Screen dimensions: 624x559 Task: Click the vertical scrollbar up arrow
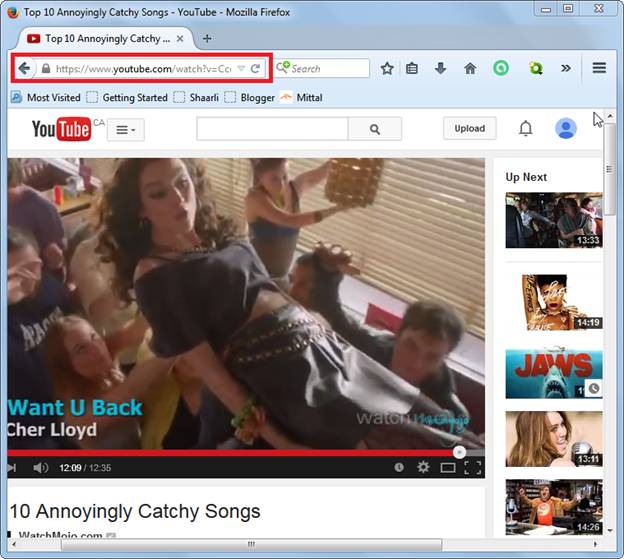click(x=610, y=116)
